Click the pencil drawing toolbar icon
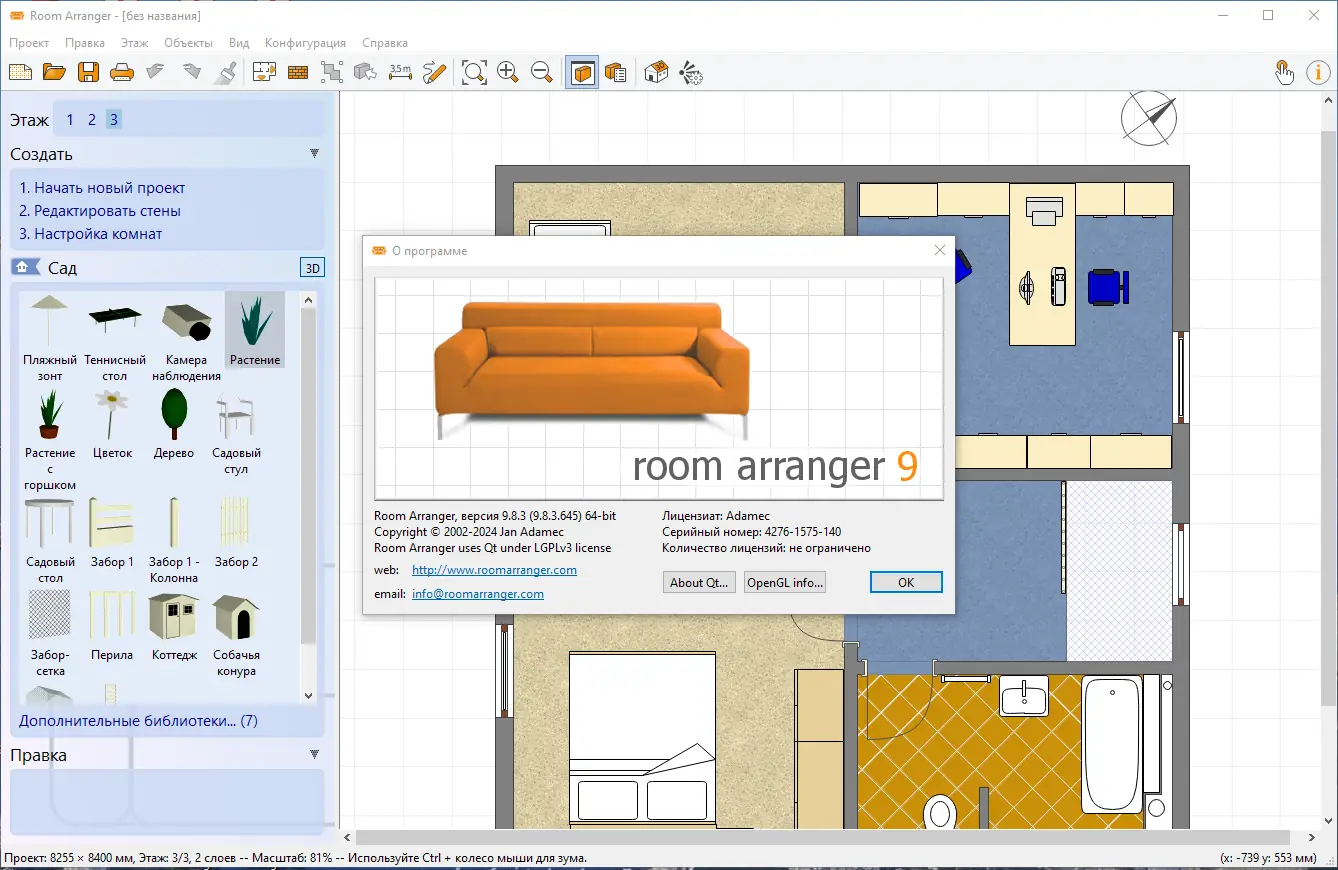Viewport: 1338px width, 870px height. click(x=434, y=72)
